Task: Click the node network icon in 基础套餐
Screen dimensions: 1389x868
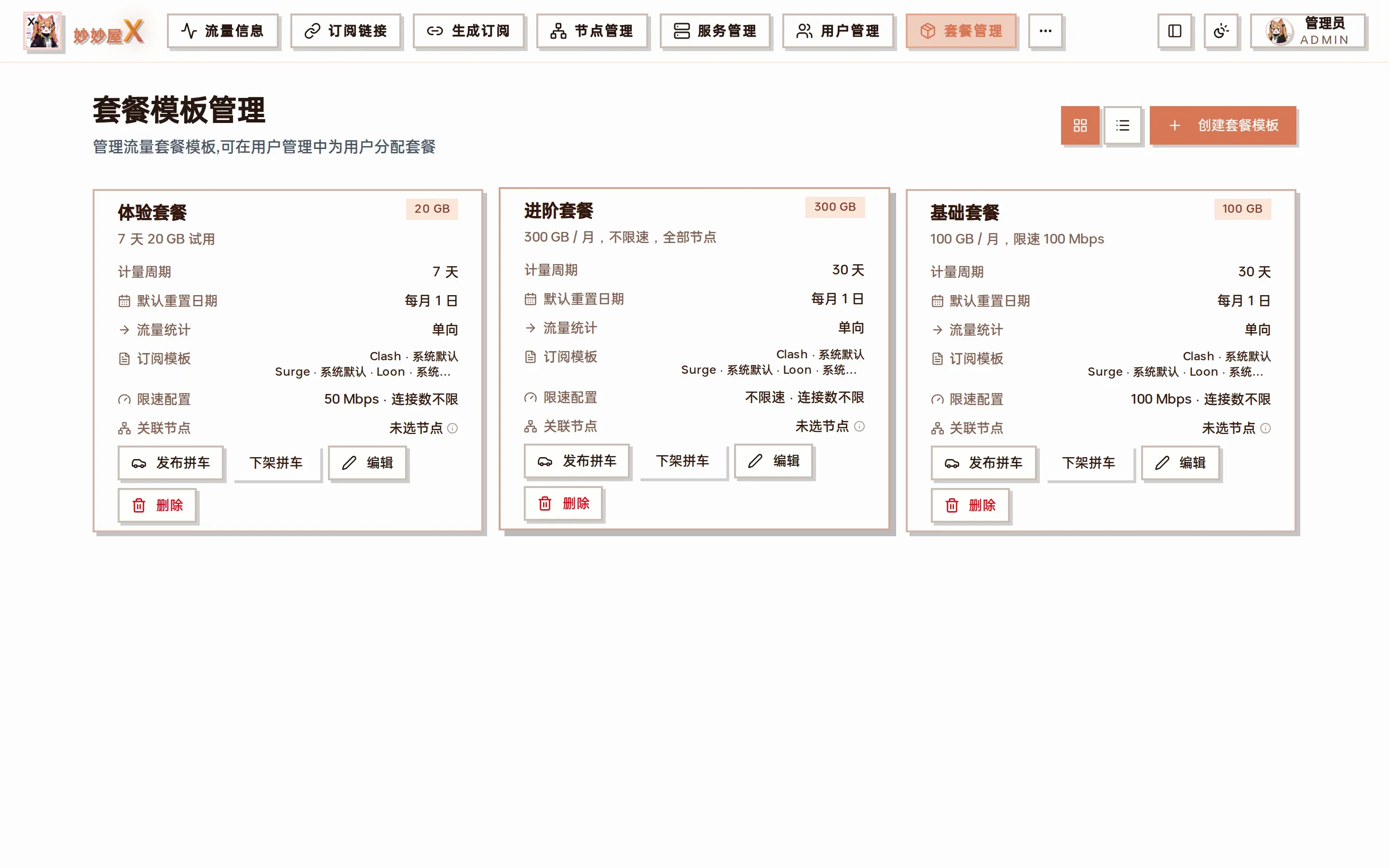Action: (x=937, y=428)
